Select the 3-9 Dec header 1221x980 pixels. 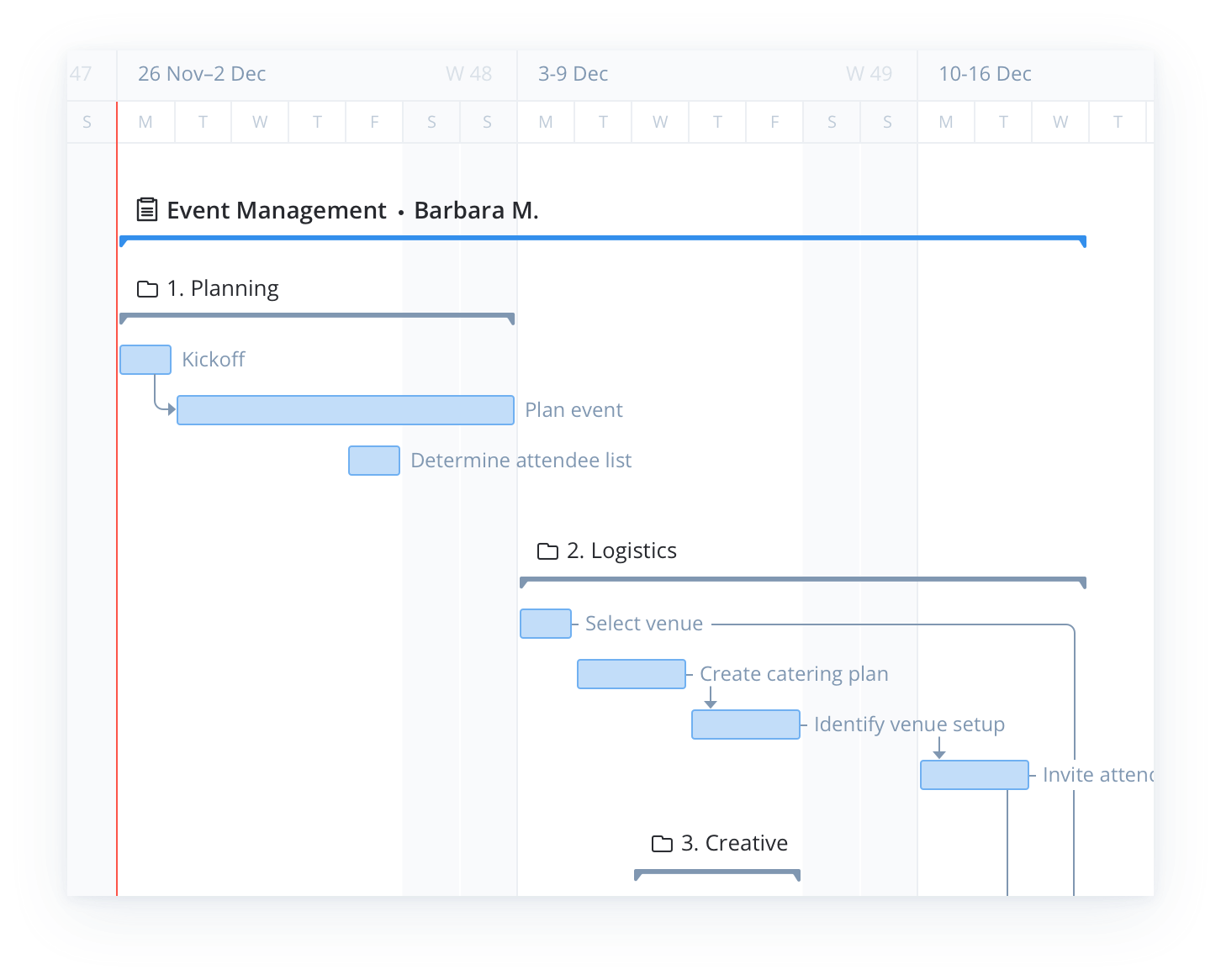[x=572, y=74]
